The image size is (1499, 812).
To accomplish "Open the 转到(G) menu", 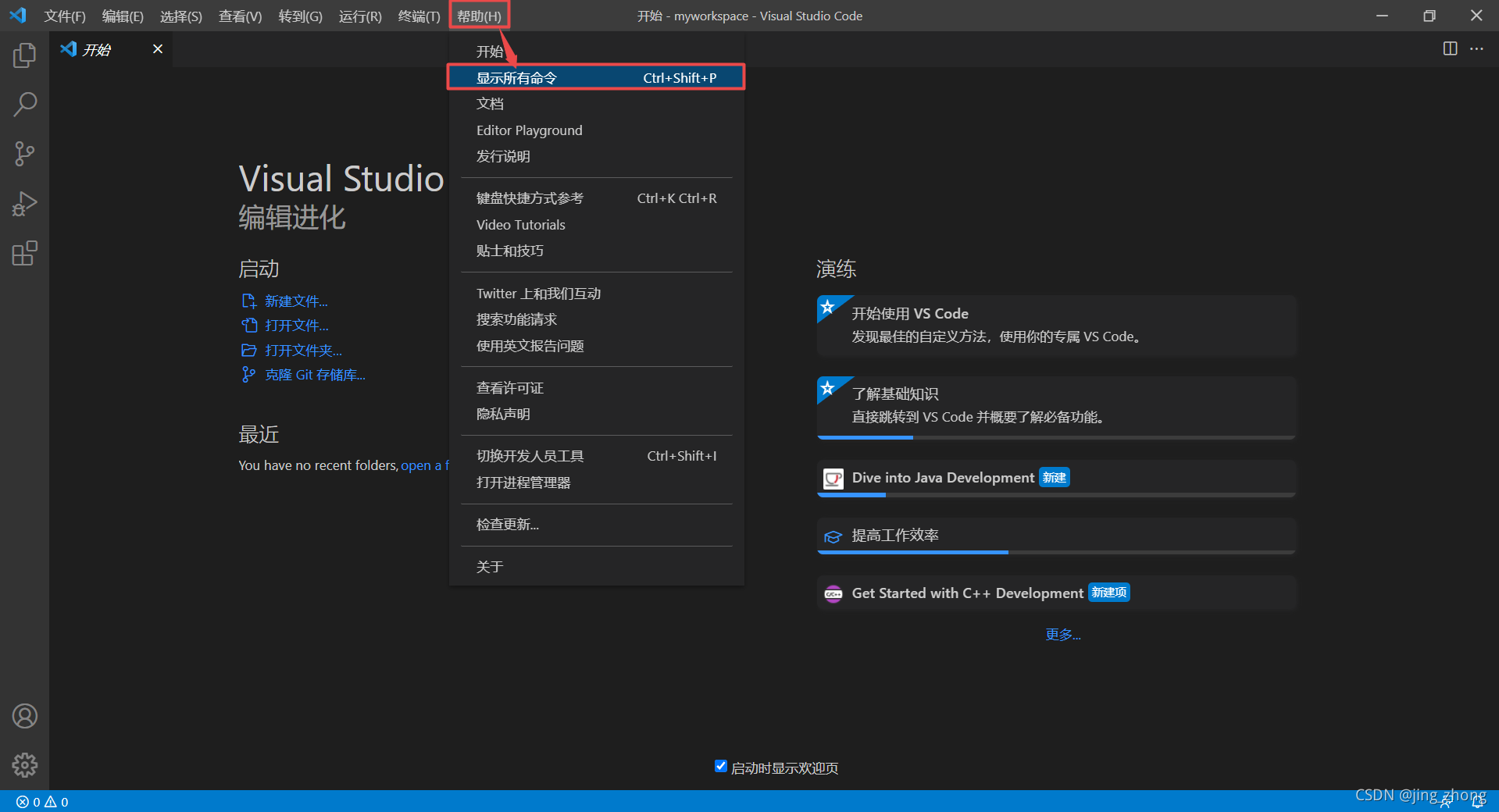I will pyautogui.click(x=301, y=16).
